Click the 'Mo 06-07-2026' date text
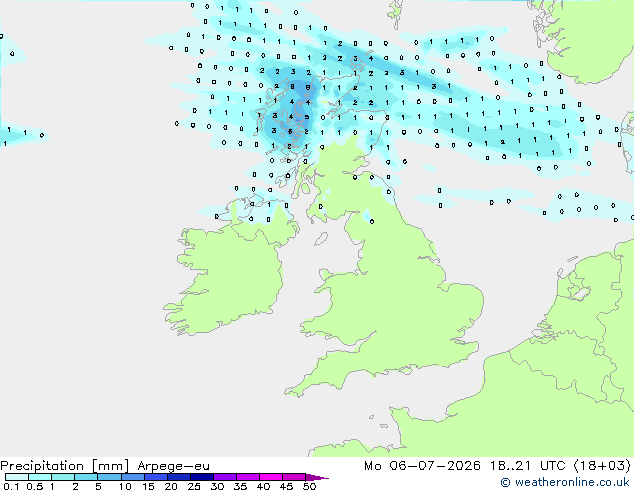This screenshot has width=634, height=490. tap(422, 466)
